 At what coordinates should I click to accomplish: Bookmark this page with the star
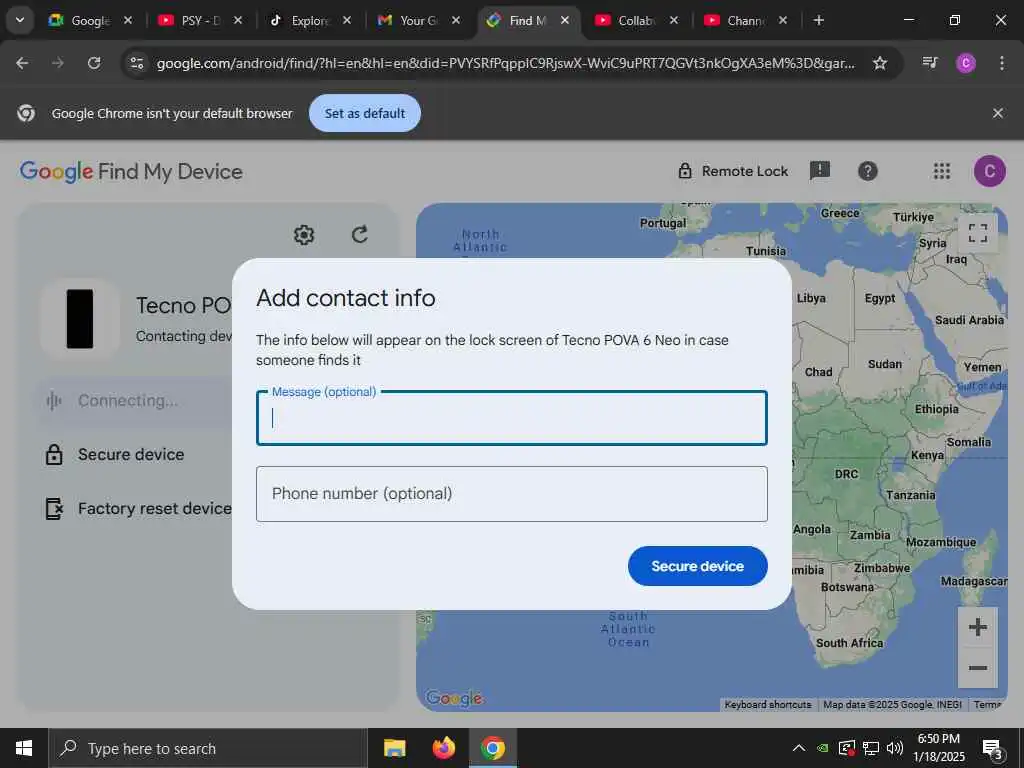(880, 63)
